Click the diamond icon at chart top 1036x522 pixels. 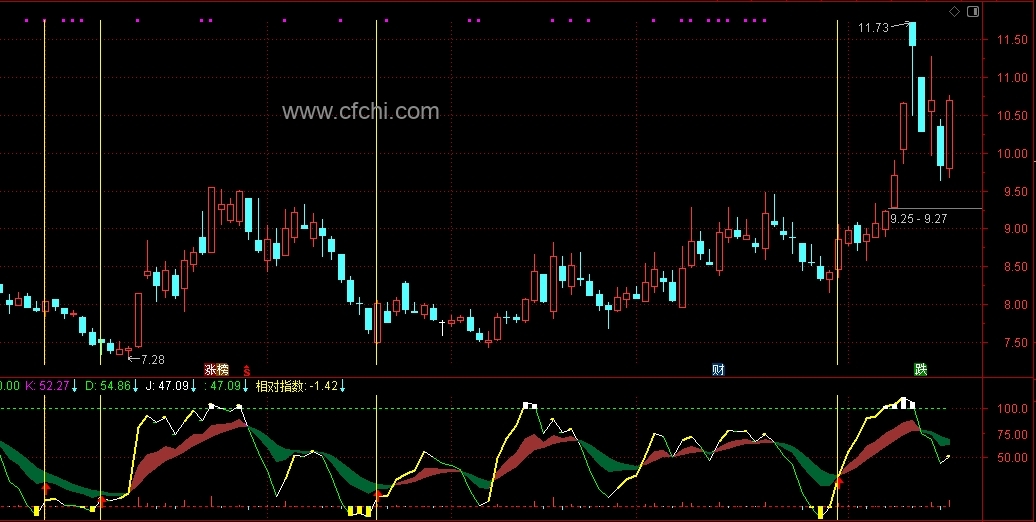[x=954, y=11]
